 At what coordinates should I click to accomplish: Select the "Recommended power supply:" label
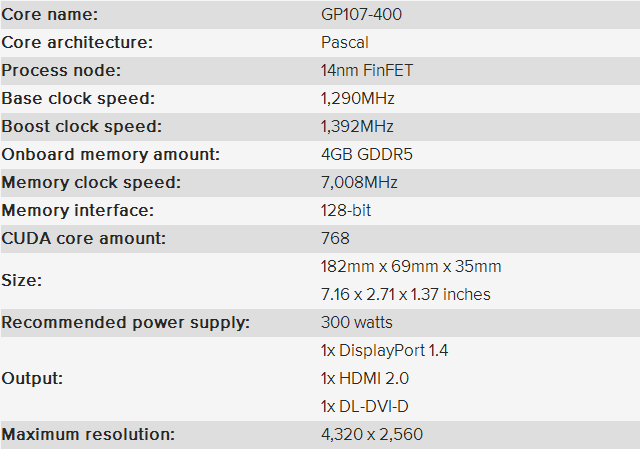point(125,322)
